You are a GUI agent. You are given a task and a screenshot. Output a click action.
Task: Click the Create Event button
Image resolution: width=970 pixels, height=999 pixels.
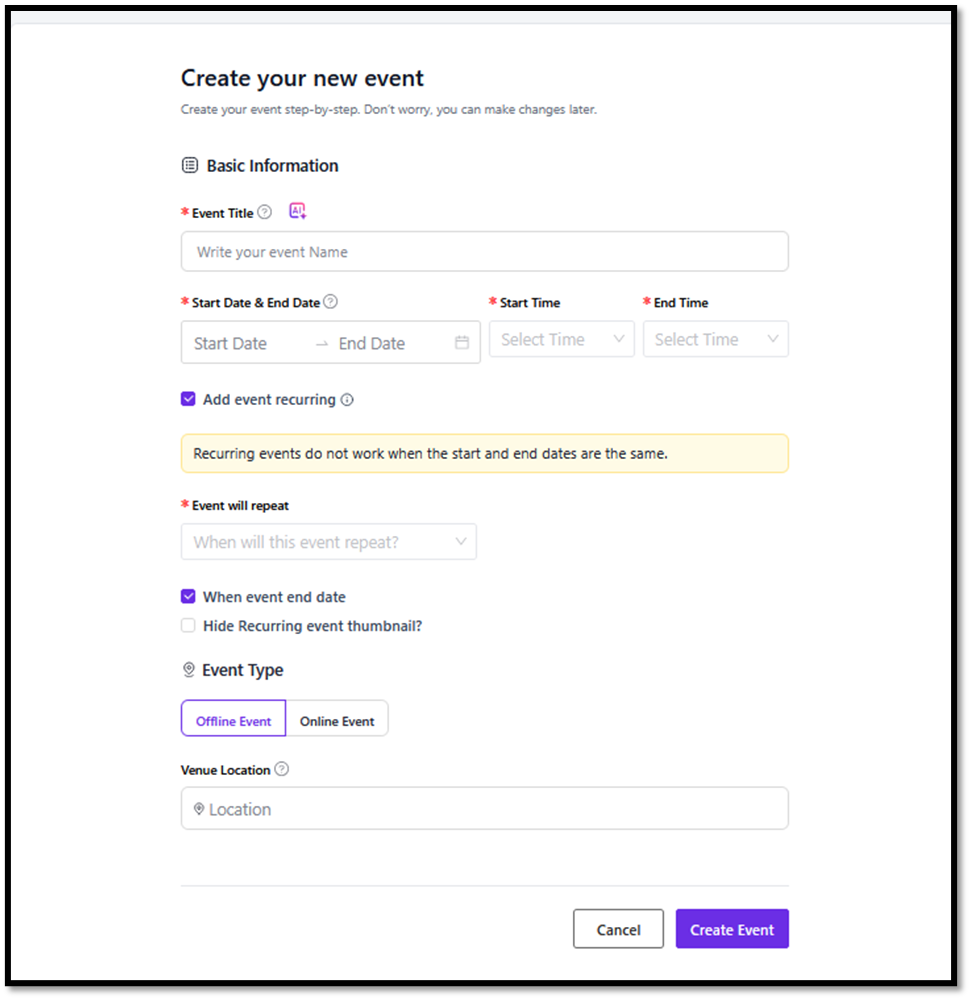tap(732, 929)
